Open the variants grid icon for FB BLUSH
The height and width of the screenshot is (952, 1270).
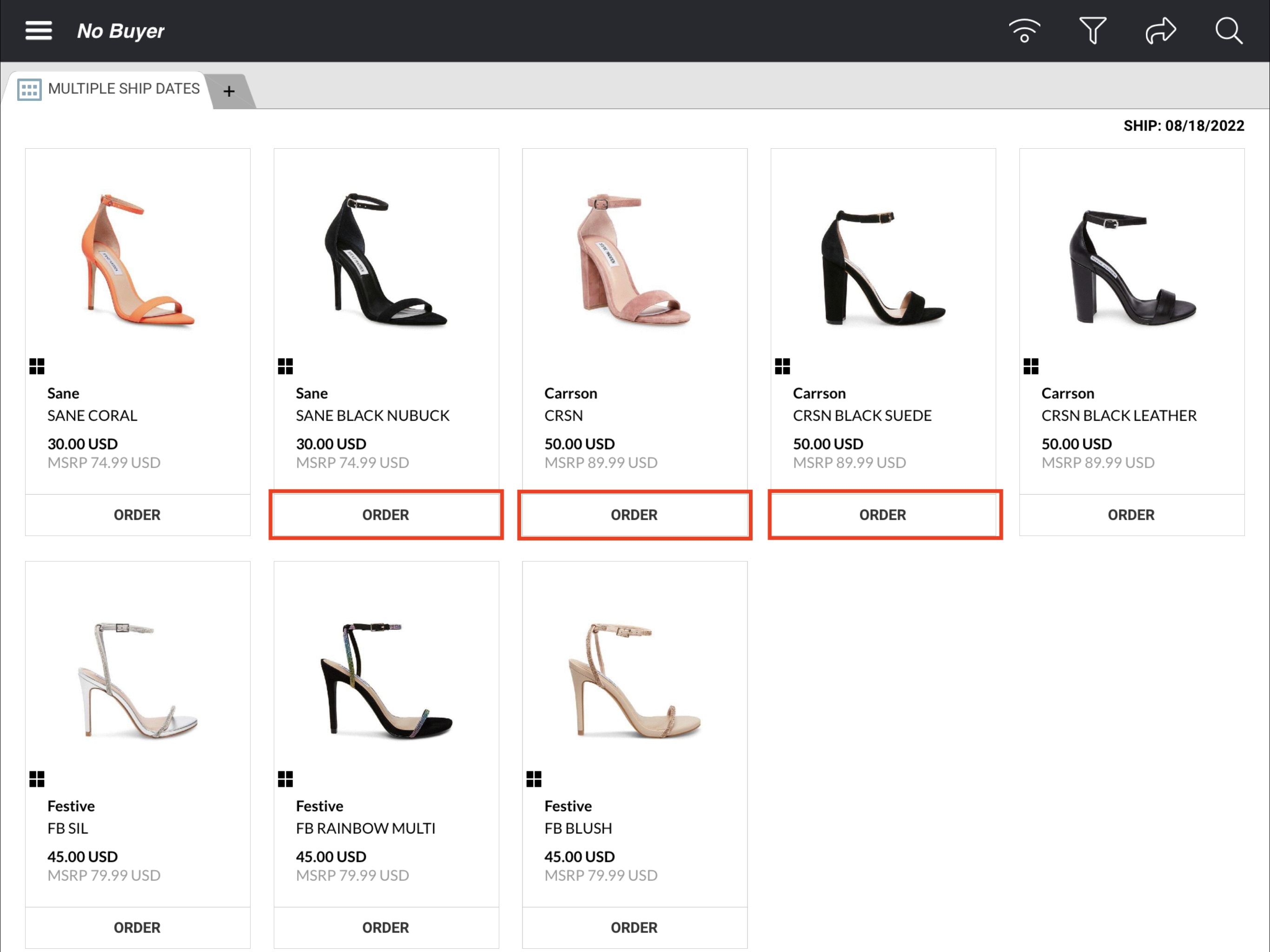click(x=534, y=779)
